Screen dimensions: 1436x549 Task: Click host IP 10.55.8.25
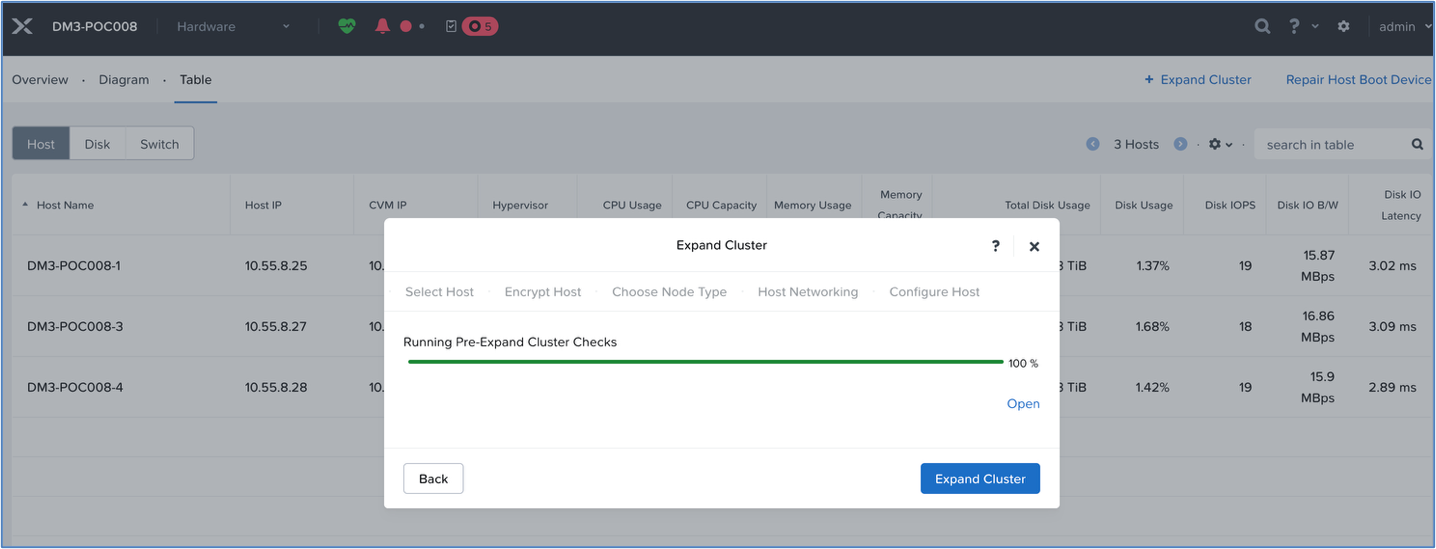pos(276,266)
